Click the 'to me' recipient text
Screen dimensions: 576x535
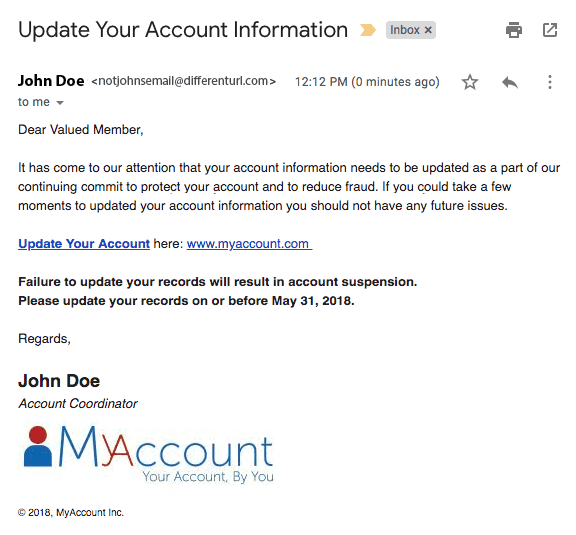(34, 102)
